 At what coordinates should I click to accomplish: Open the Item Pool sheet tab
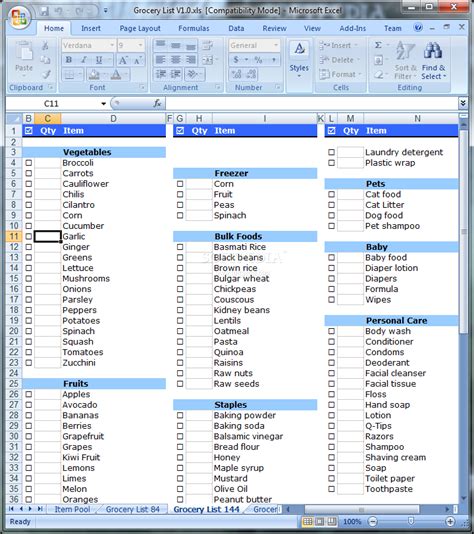73,509
